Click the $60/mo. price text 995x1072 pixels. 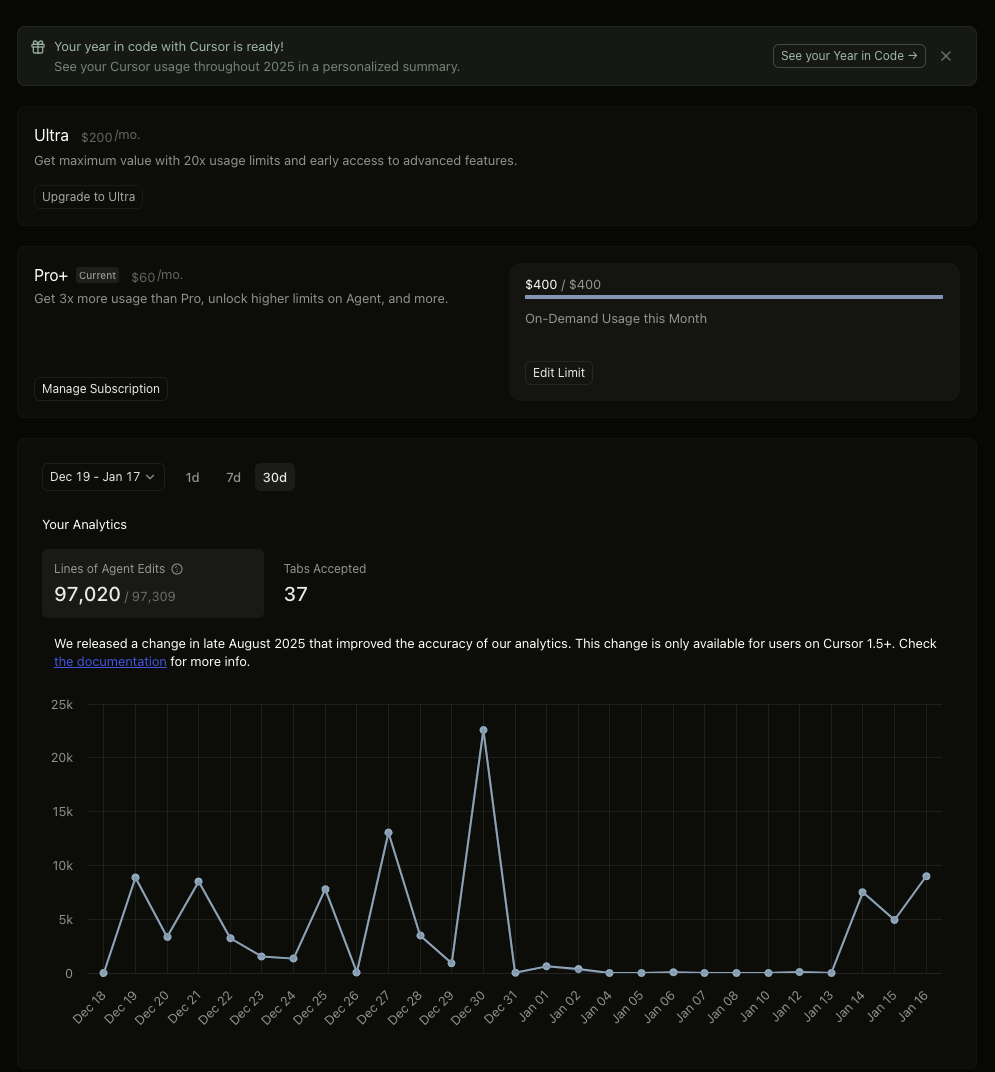157,276
